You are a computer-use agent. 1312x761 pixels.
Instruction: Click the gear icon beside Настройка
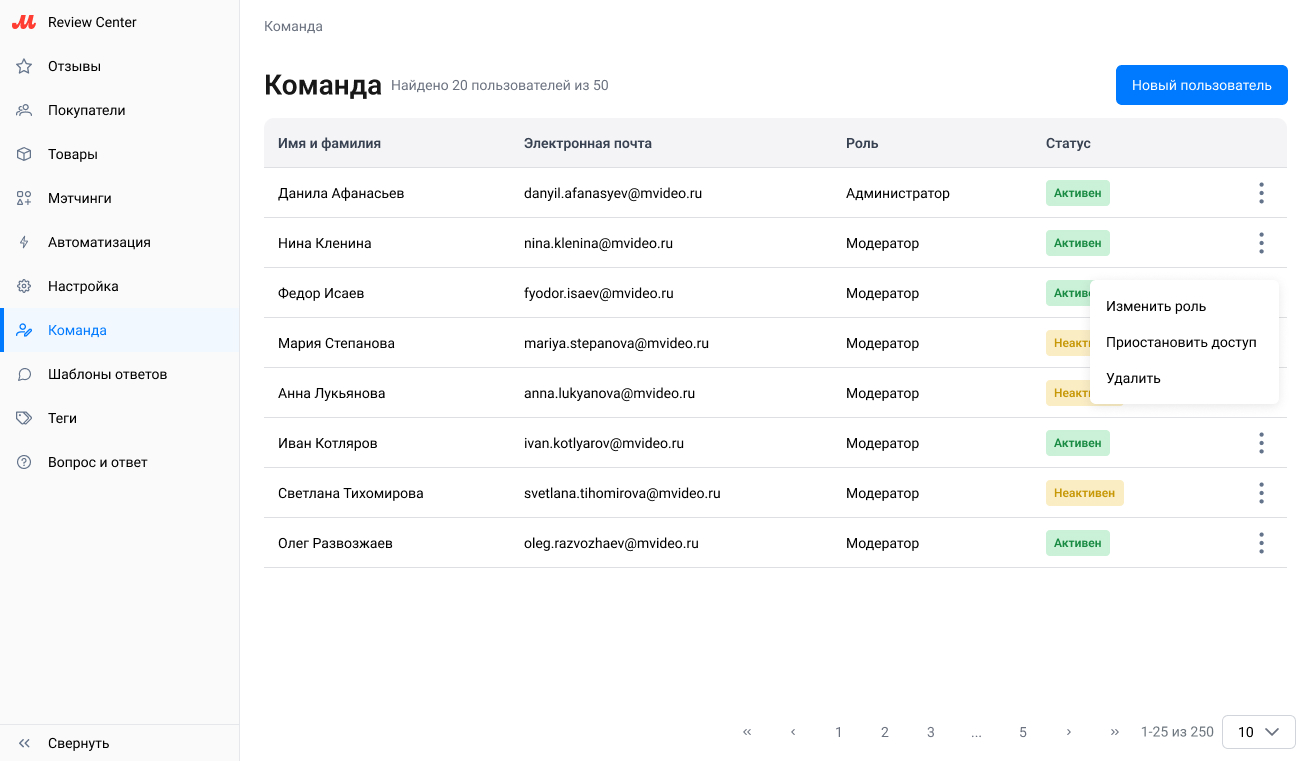(24, 286)
